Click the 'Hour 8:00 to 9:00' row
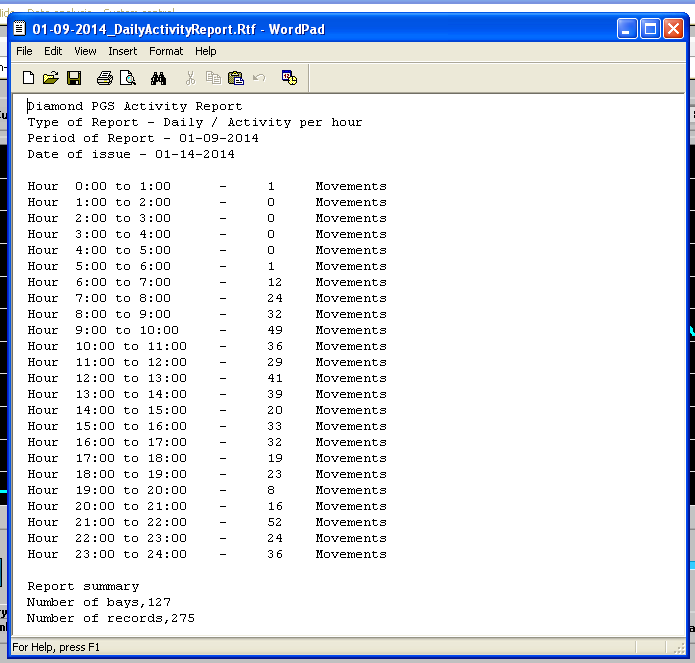The height and width of the screenshot is (663, 695). [207, 314]
